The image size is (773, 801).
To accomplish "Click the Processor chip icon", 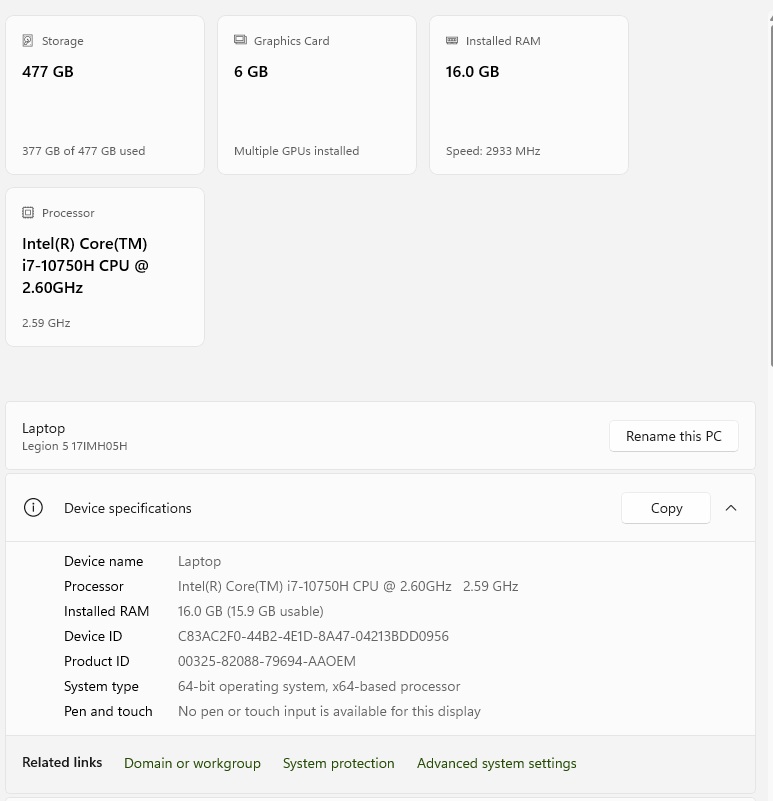I will coord(28,213).
